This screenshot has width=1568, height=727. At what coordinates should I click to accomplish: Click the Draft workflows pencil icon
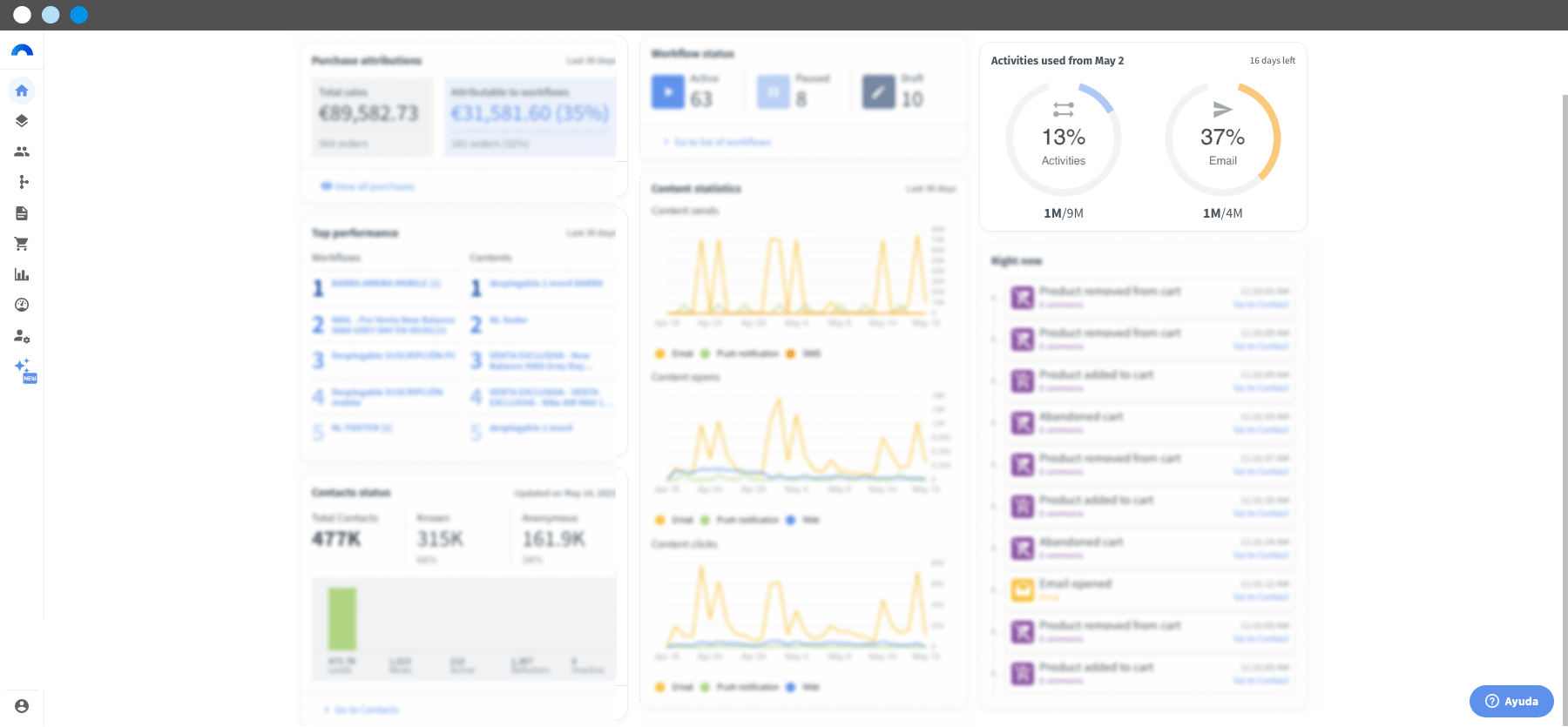click(x=879, y=91)
